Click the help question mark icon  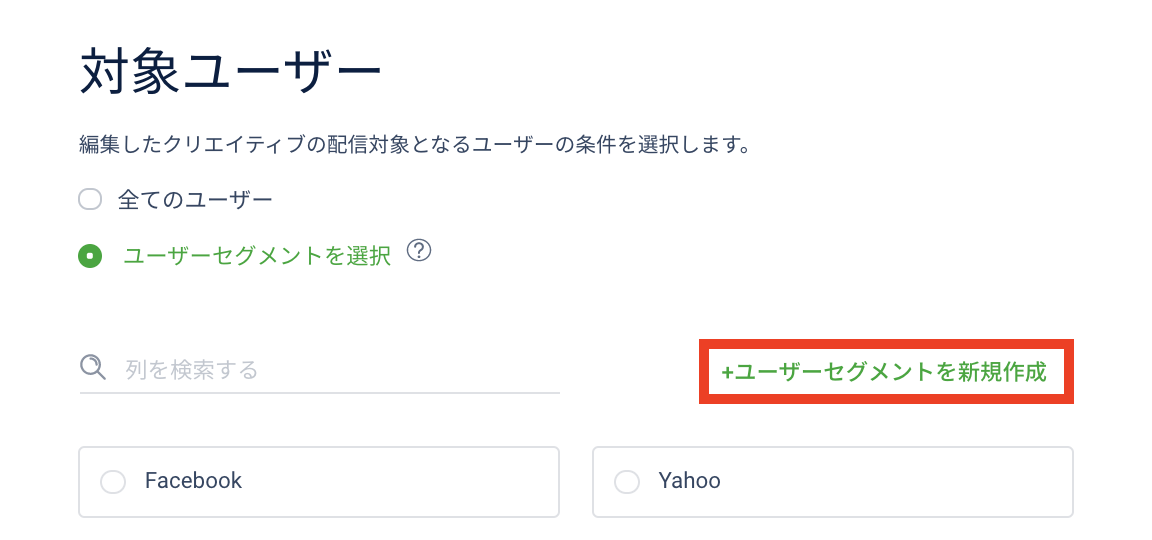pos(418,251)
